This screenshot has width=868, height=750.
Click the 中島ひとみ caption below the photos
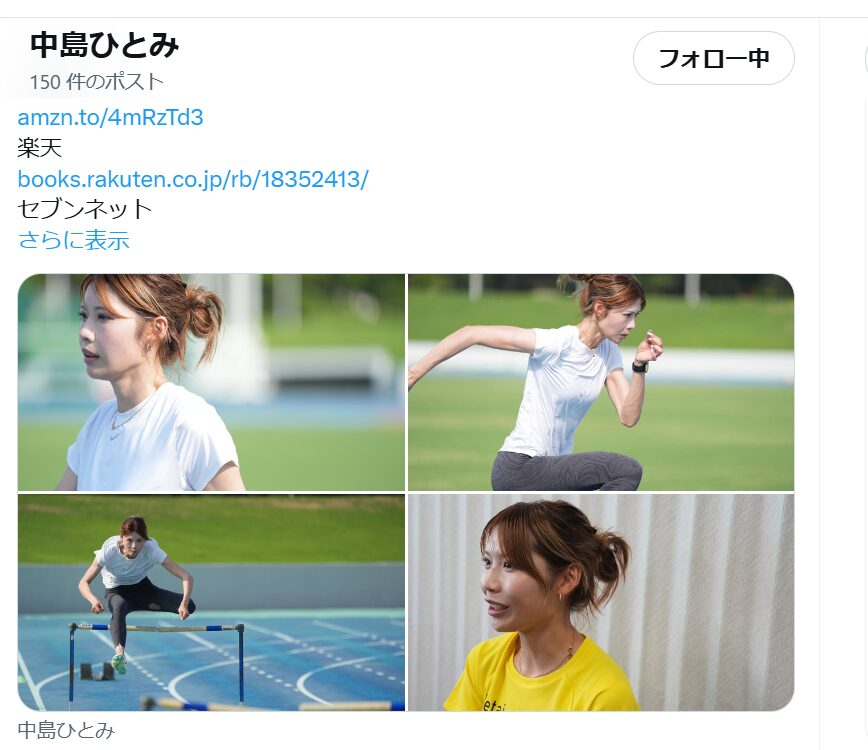pos(66,730)
